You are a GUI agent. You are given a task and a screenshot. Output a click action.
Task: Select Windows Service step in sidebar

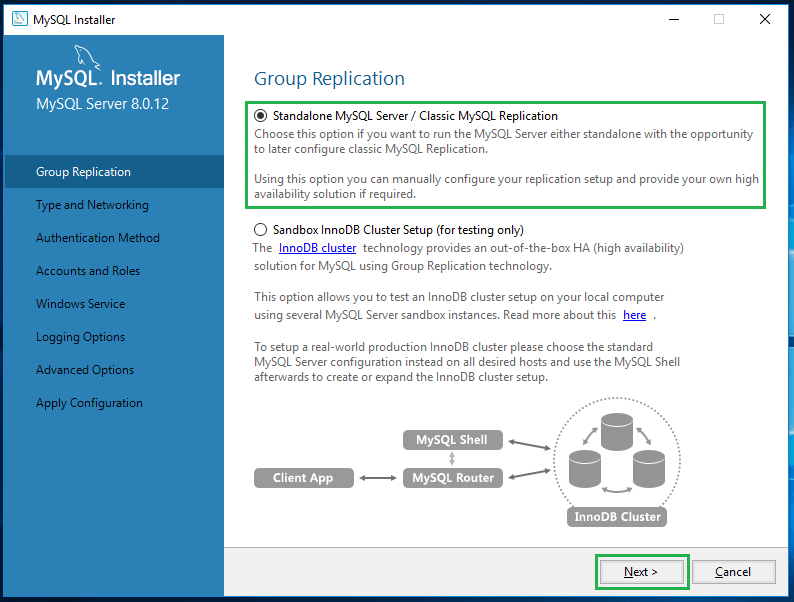(x=81, y=304)
